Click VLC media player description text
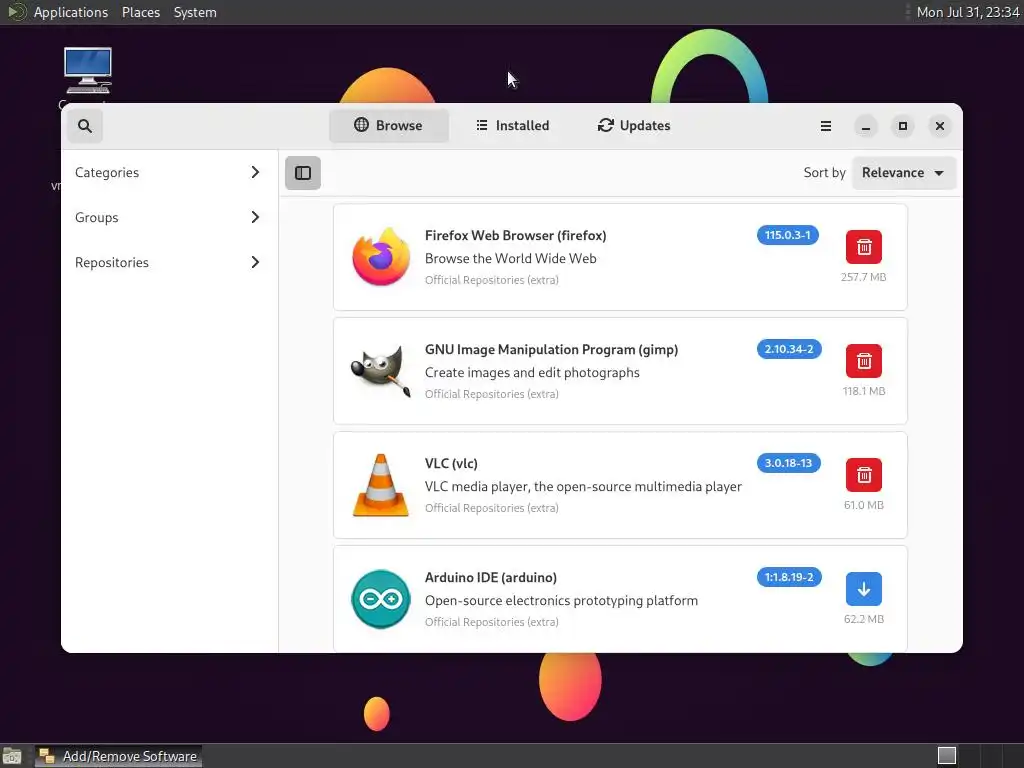The image size is (1024, 768). (x=583, y=487)
